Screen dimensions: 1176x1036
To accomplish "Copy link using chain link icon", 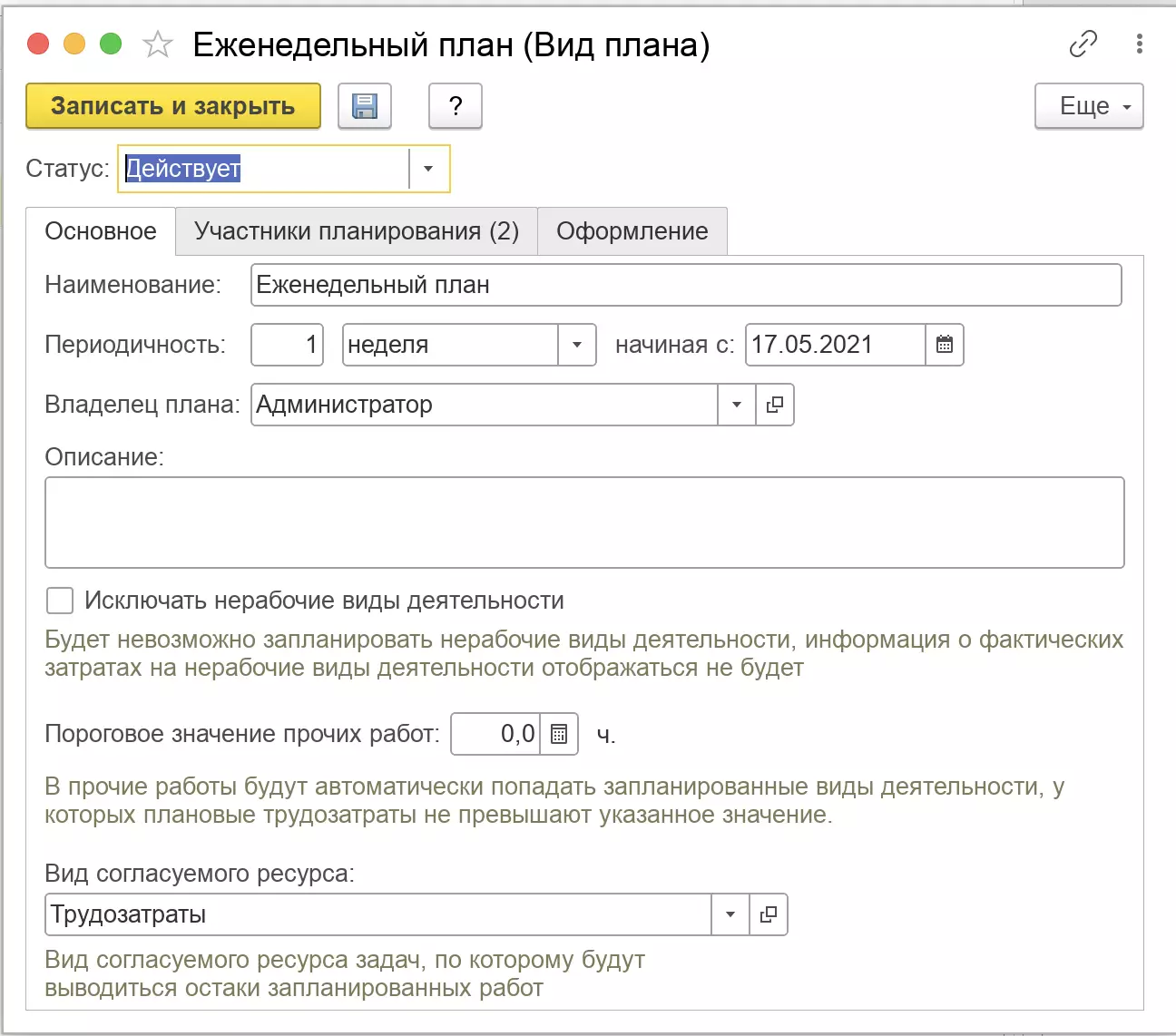I will [x=1083, y=44].
